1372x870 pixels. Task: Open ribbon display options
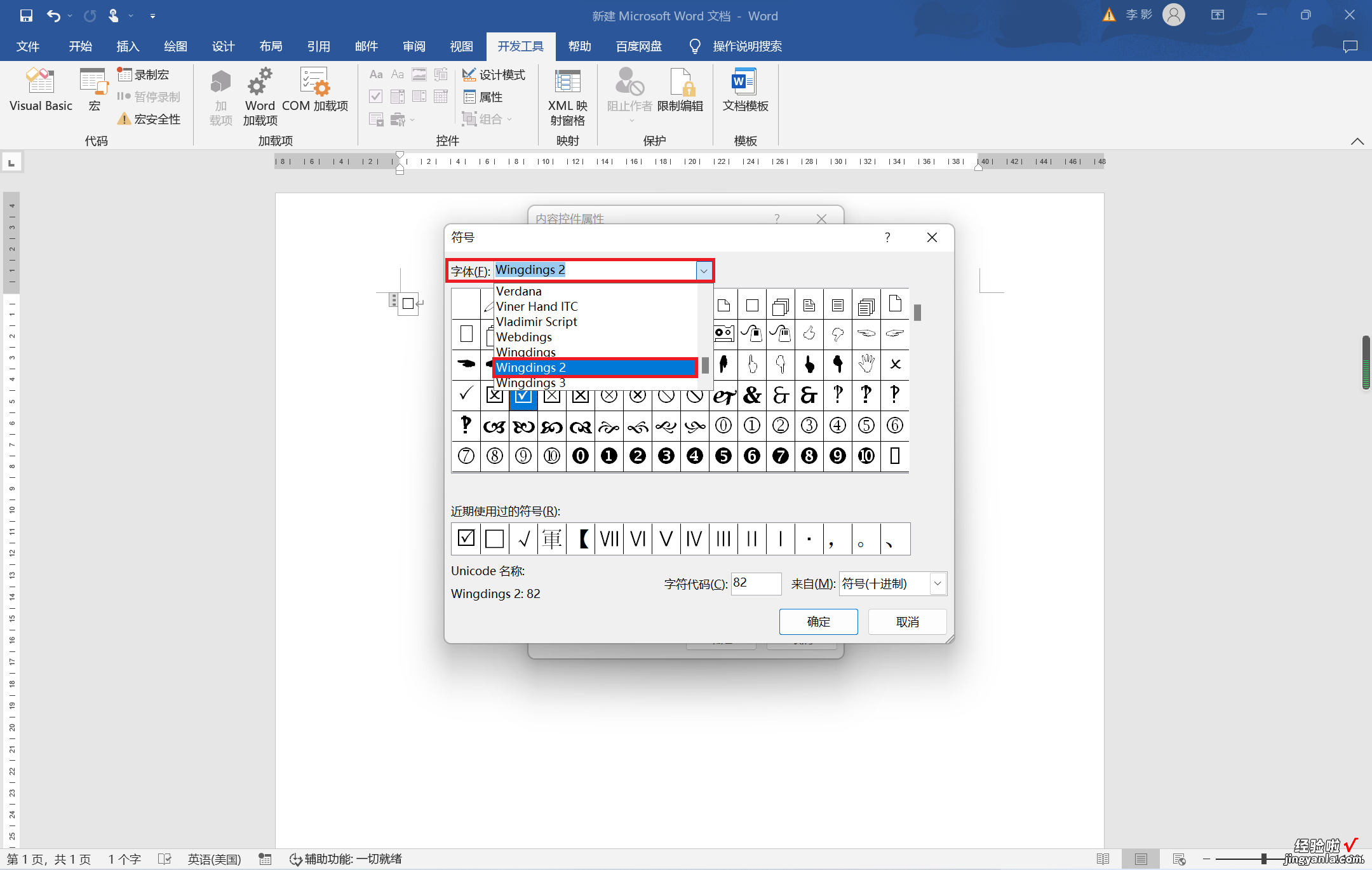[1218, 15]
